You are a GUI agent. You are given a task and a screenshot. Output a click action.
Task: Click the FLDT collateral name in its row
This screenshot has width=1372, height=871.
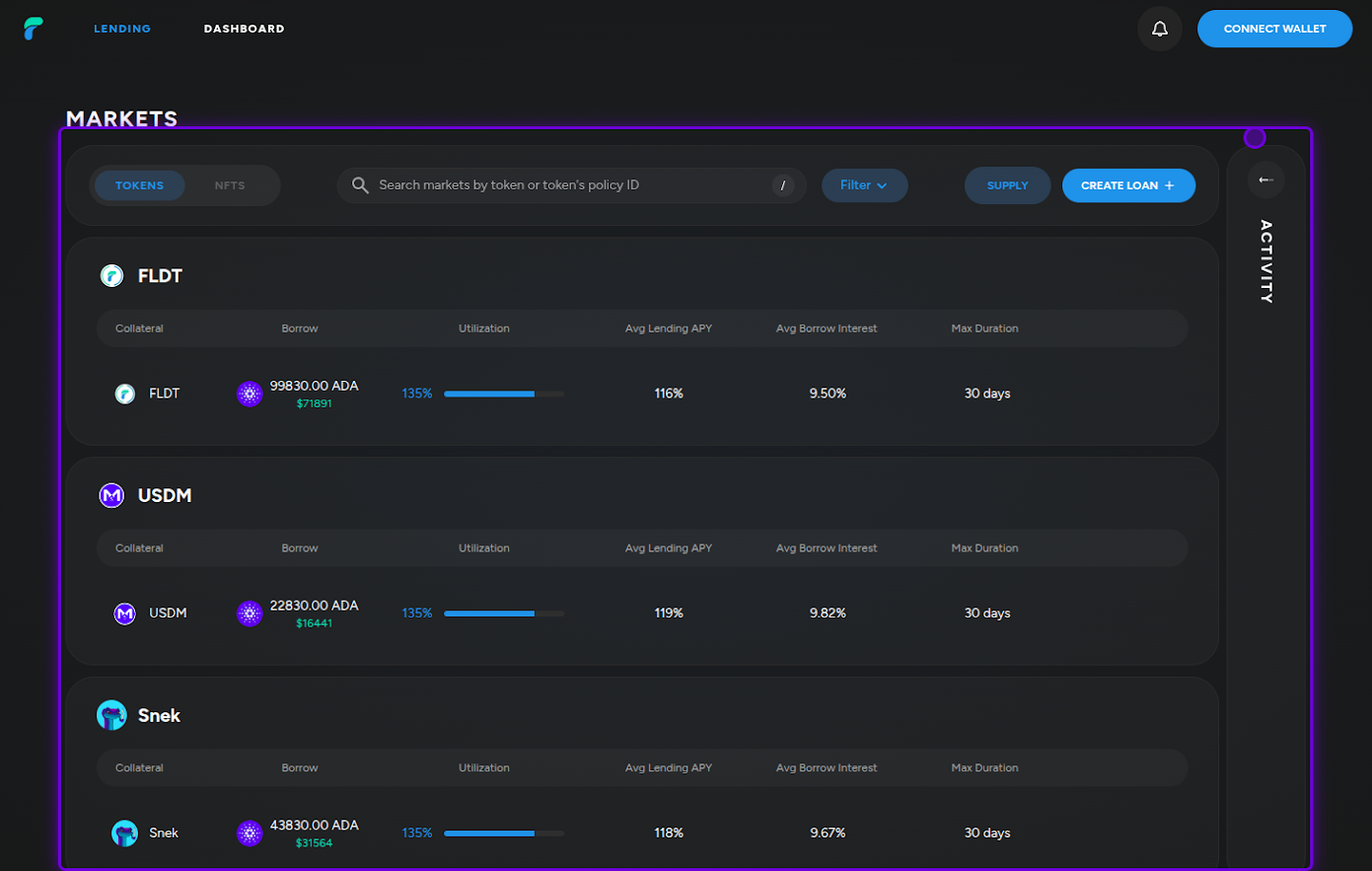165,394
